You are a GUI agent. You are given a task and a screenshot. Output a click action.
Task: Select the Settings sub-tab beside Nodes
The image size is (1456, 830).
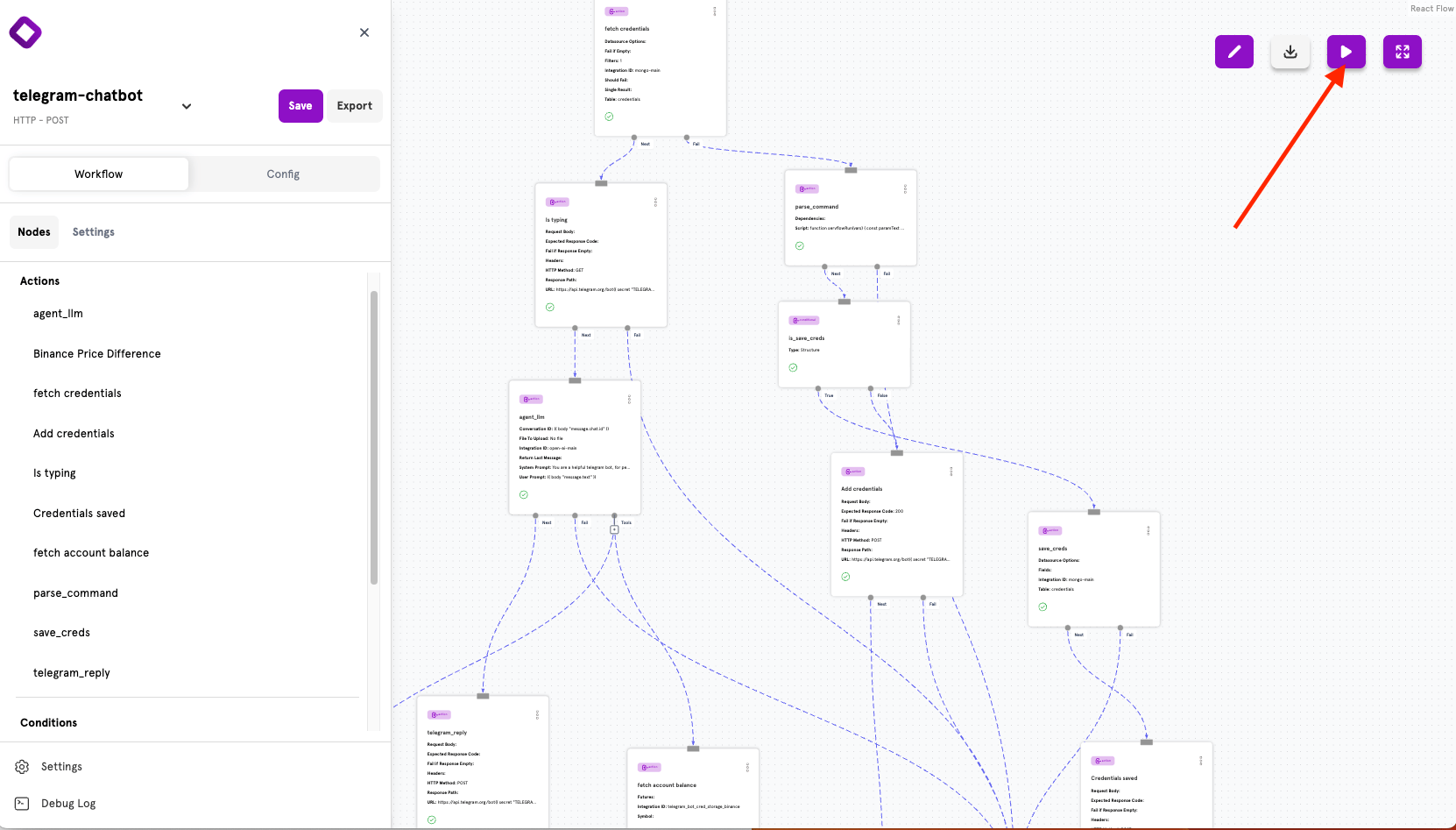[94, 232]
